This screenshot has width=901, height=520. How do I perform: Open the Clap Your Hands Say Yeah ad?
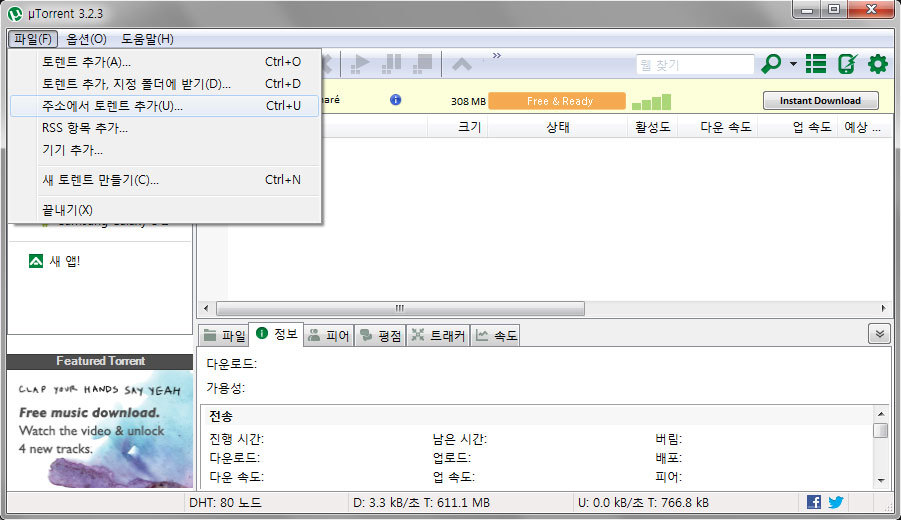click(100, 429)
